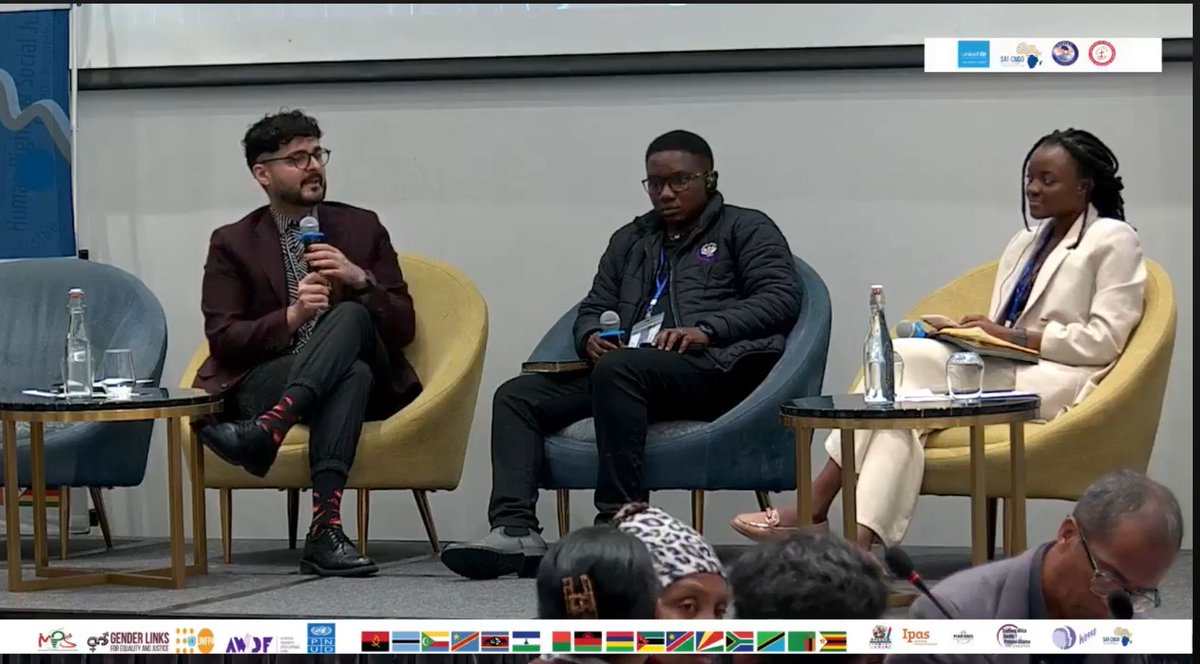The image size is (1200, 664).
Task: Click the orange UNFPA logo
Action: [x=195, y=640]
